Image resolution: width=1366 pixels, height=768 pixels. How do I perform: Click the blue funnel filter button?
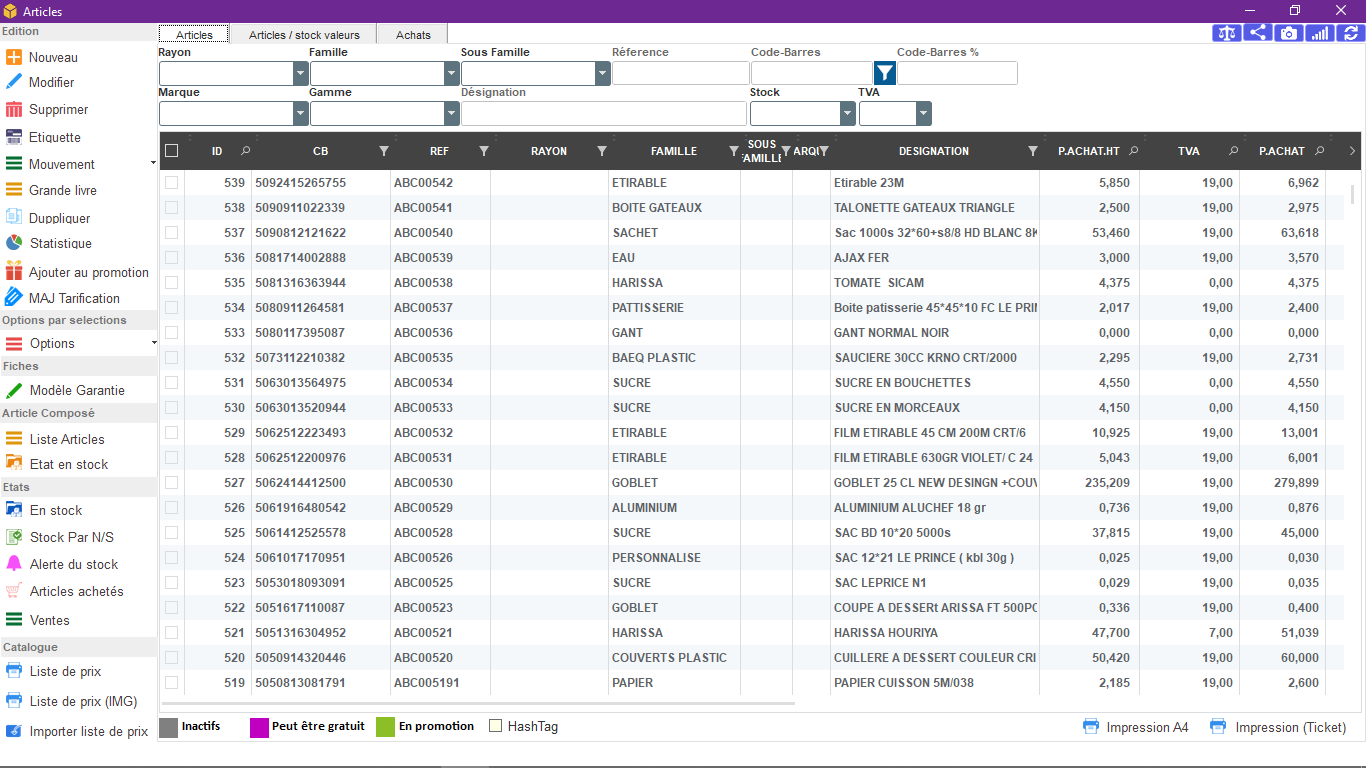coord(885,73)
